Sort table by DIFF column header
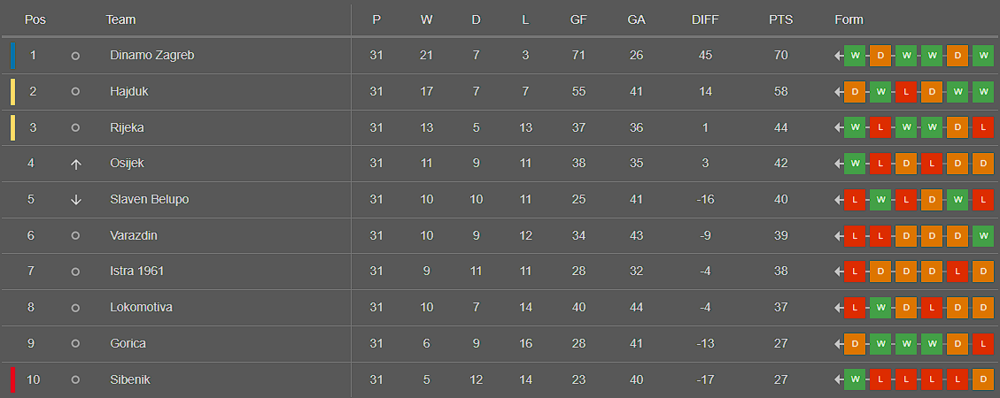This screenshot has width=1000, height=398. coord(705,20)
